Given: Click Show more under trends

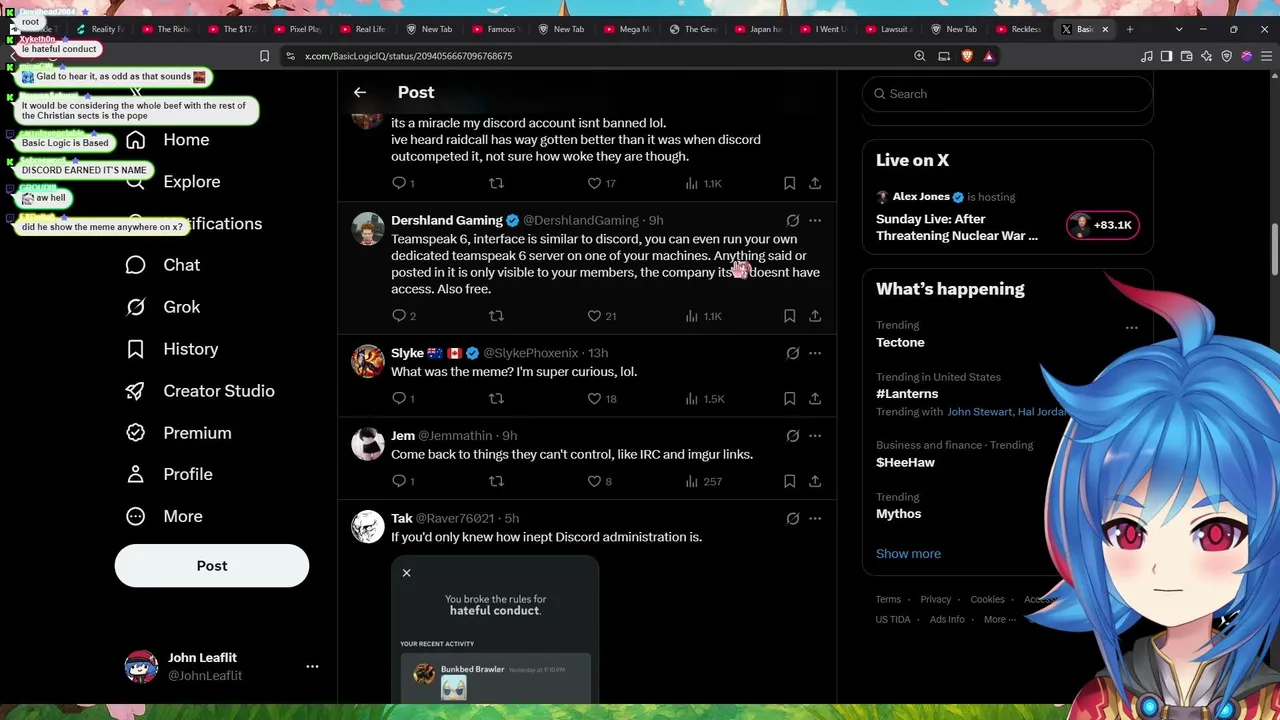Looking at the screenshot, I should pos(908,554).
